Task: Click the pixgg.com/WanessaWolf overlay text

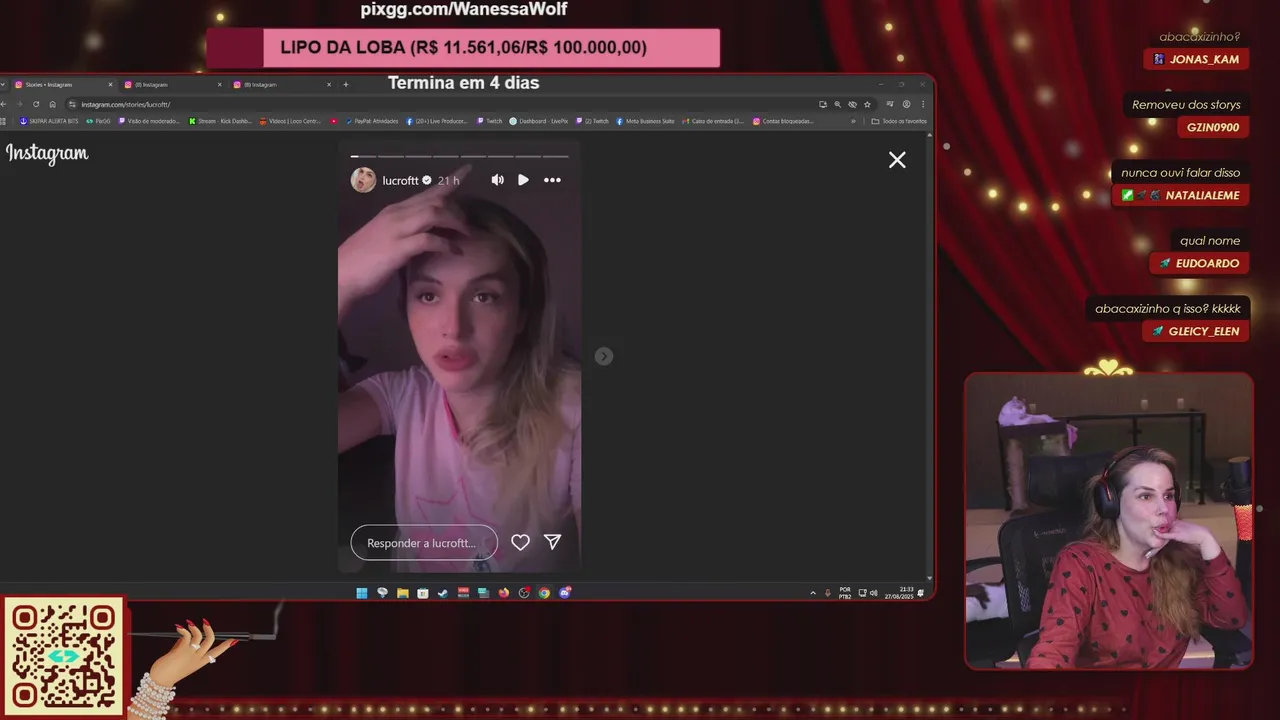Action: (x=464, y=9)
